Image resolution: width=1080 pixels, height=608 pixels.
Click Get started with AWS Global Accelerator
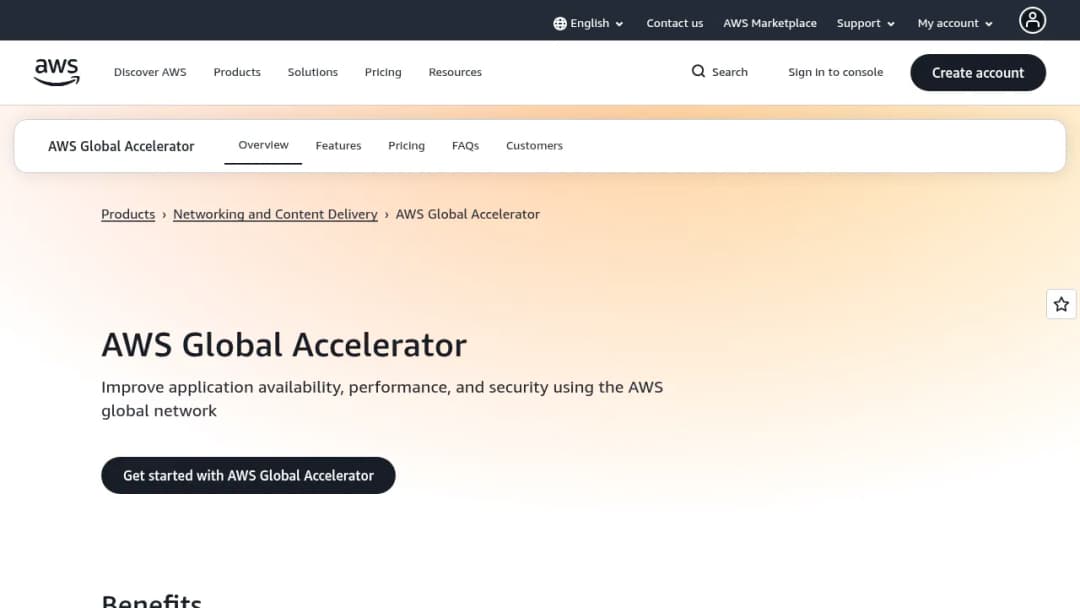tap(249, 476)
